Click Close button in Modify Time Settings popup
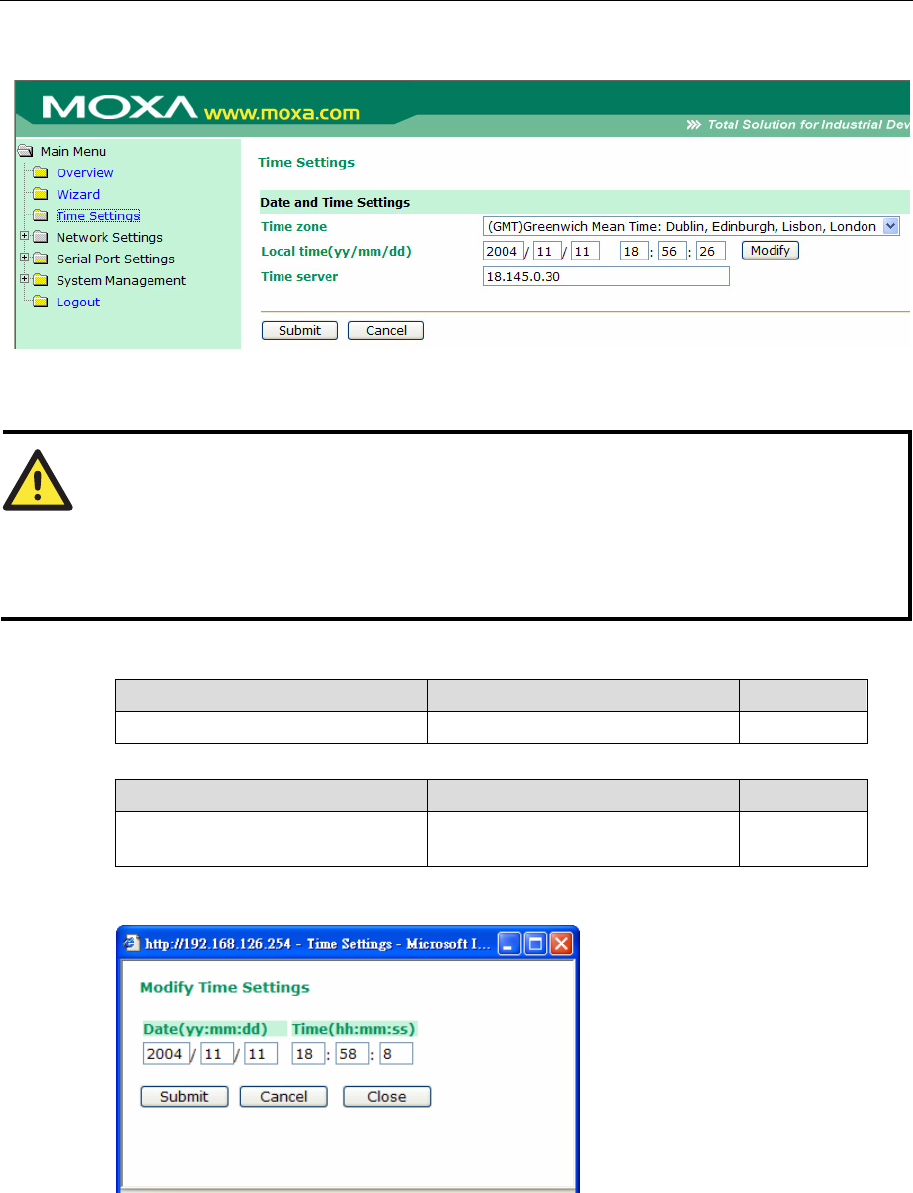The width and height of the screenshot is (913, 1193). coord(387,1096)
